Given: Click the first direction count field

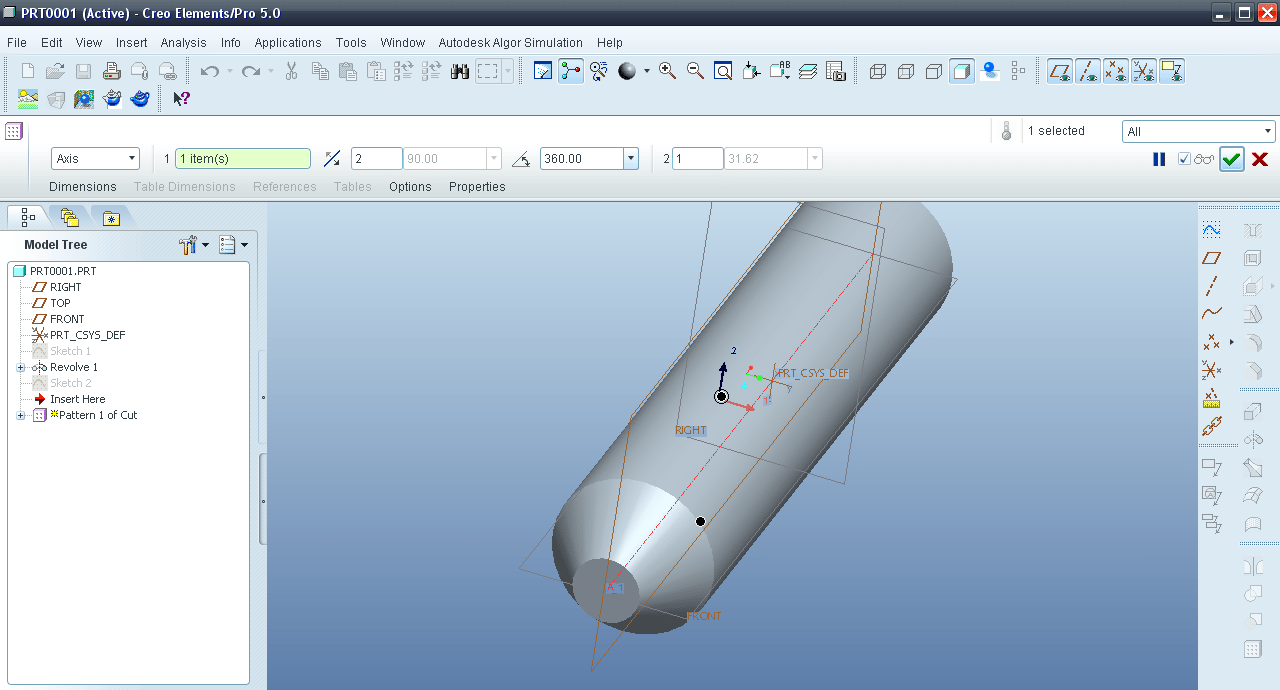Looking at the screenshot, I should pyautogui.click(x=376, y=159).
